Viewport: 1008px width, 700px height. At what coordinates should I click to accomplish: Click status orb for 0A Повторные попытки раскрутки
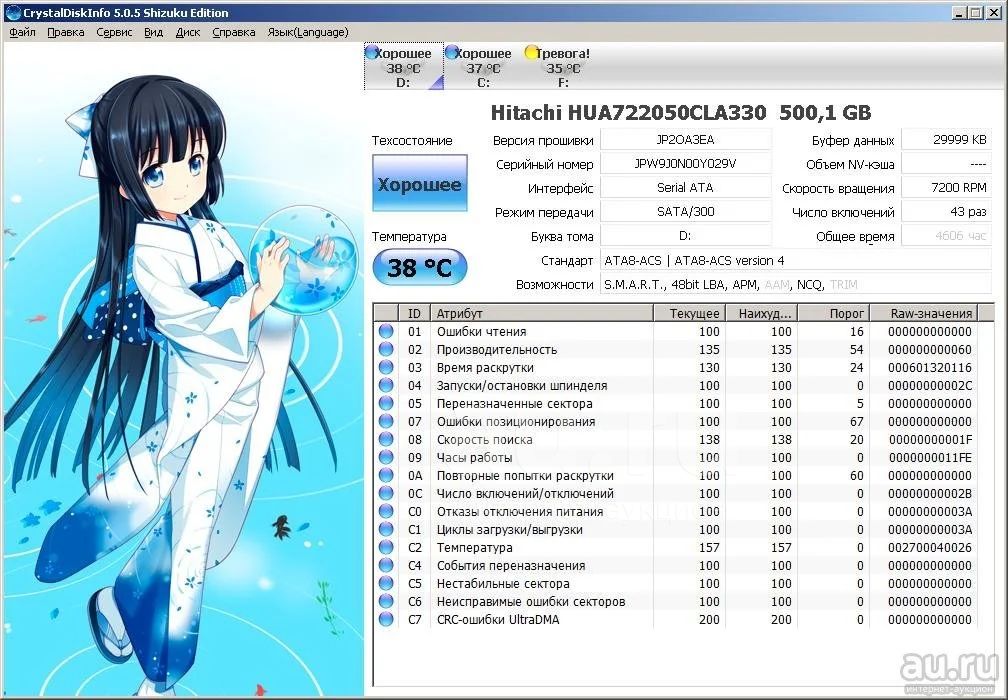point(386,475)
